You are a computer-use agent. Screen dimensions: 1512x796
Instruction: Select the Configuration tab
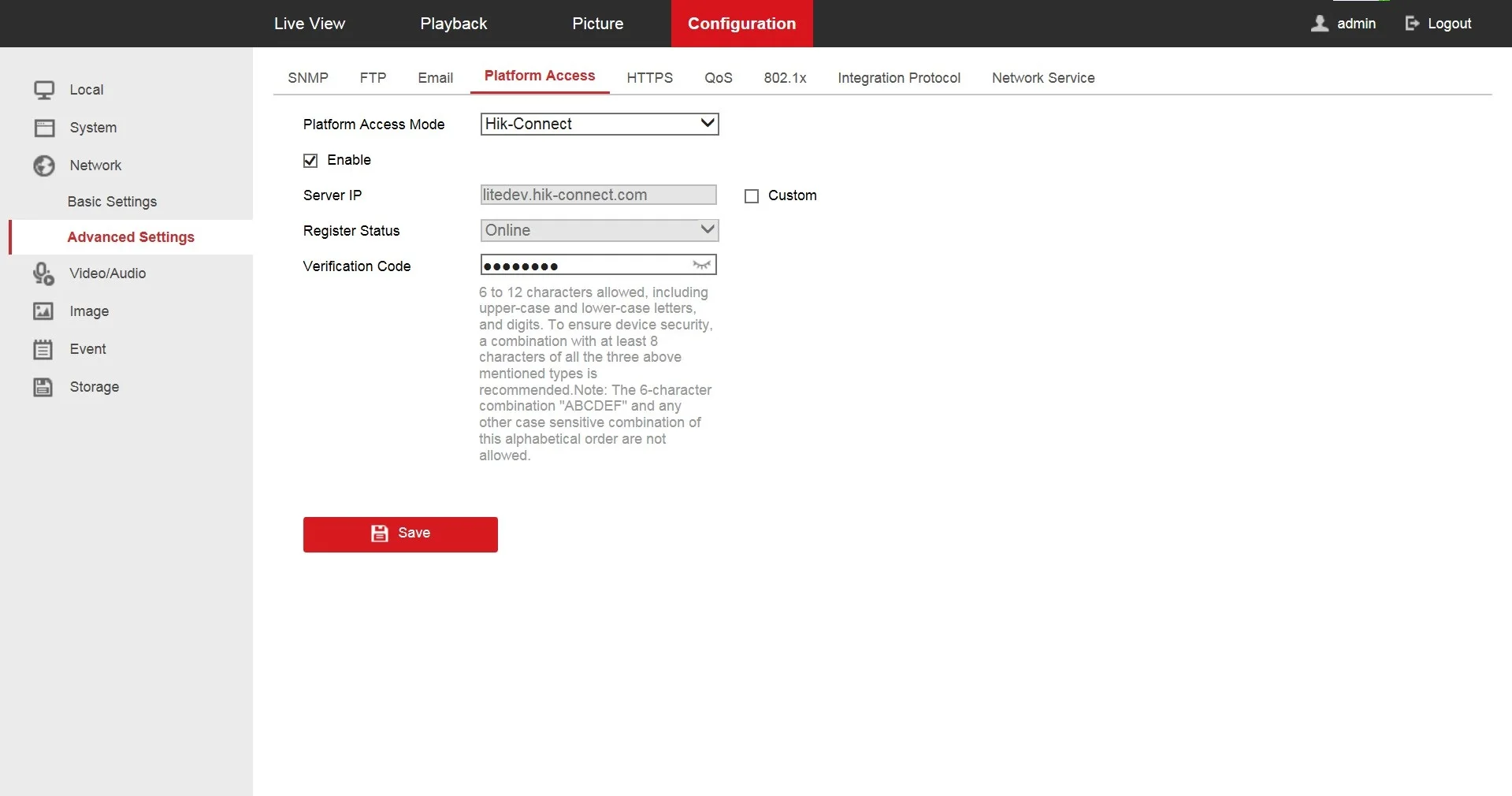point(742,24)
